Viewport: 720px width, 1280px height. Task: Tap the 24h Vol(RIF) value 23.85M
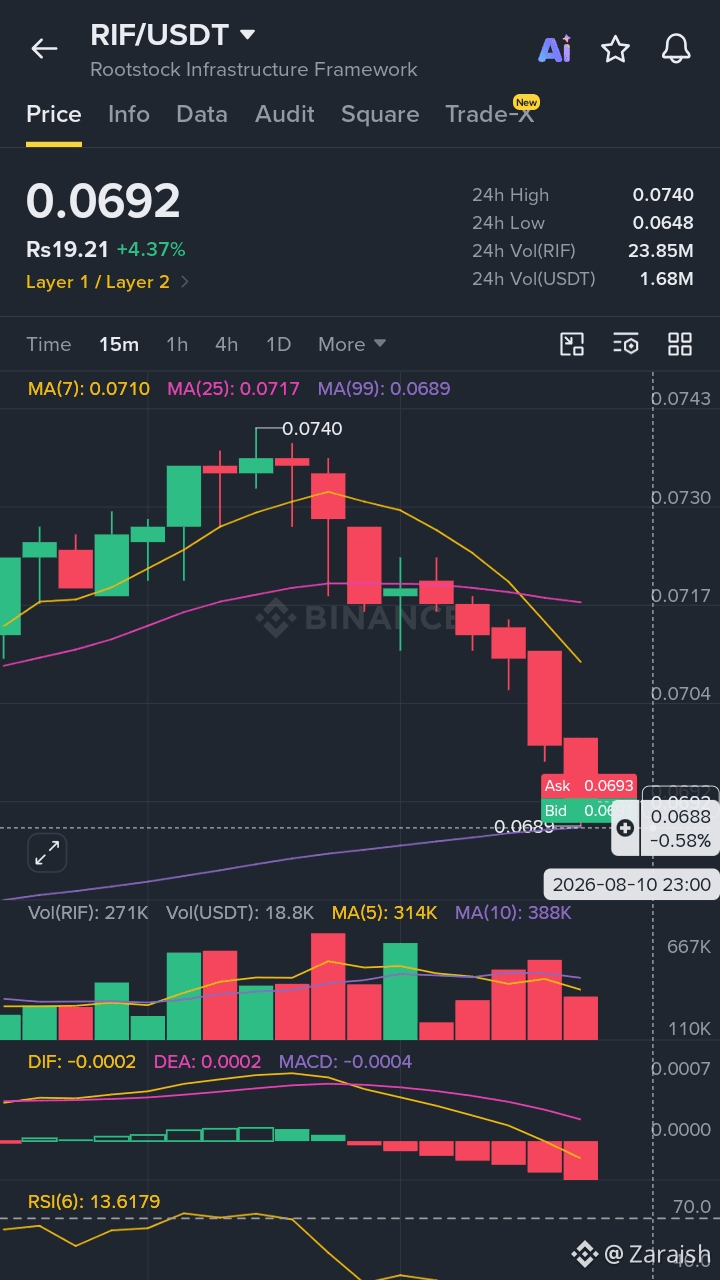[x=661, y=251]
